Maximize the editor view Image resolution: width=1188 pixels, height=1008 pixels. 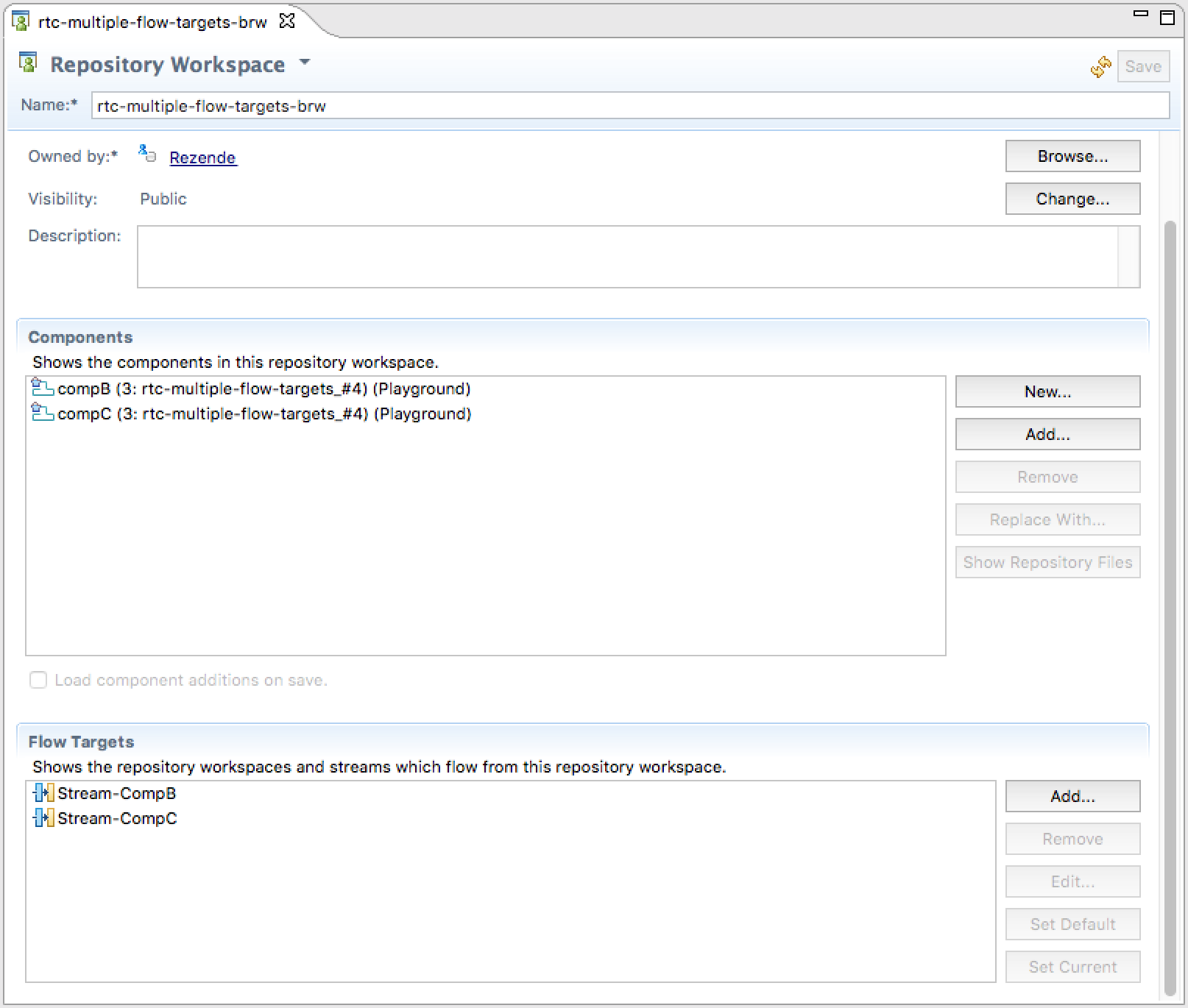tap(1167, 18)
